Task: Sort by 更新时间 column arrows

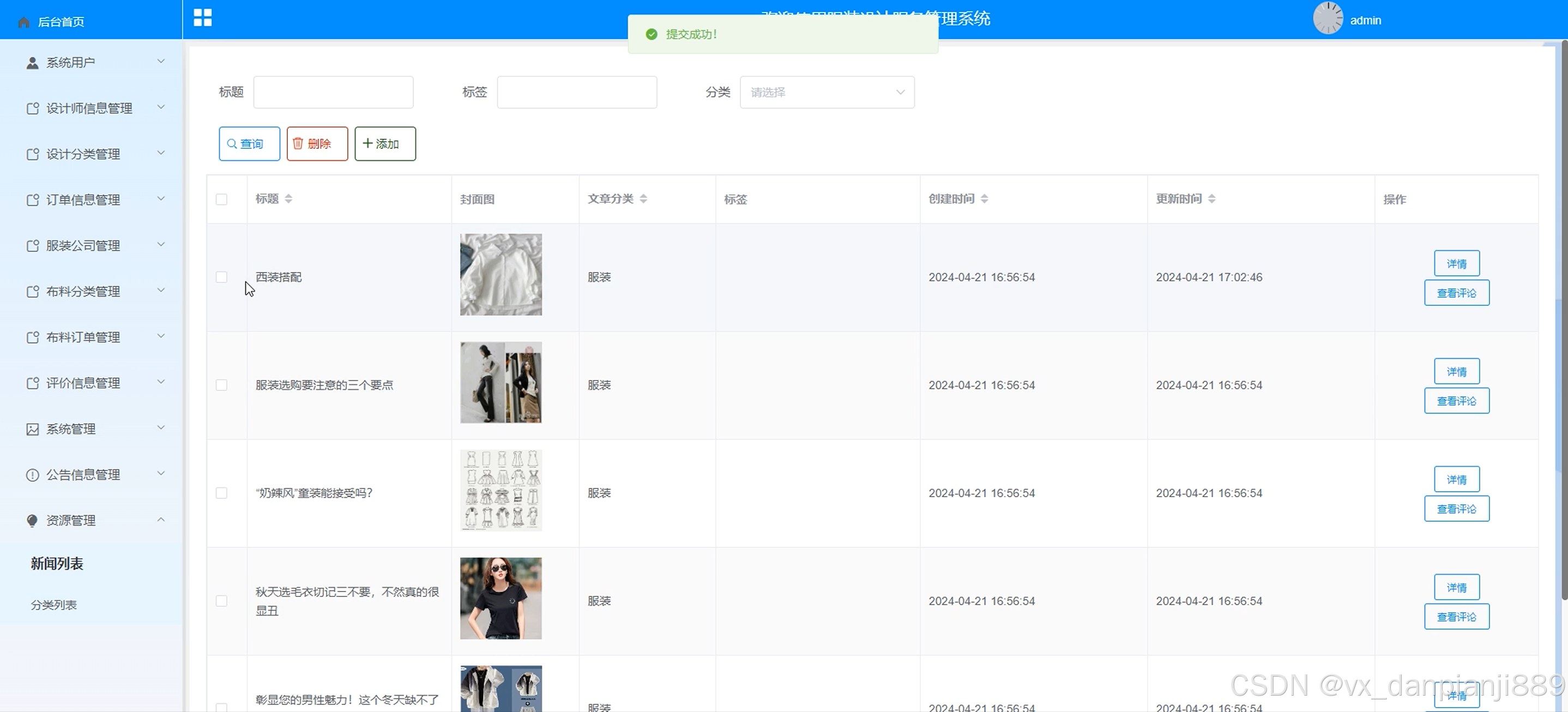Action: [x=1211, y=199]
